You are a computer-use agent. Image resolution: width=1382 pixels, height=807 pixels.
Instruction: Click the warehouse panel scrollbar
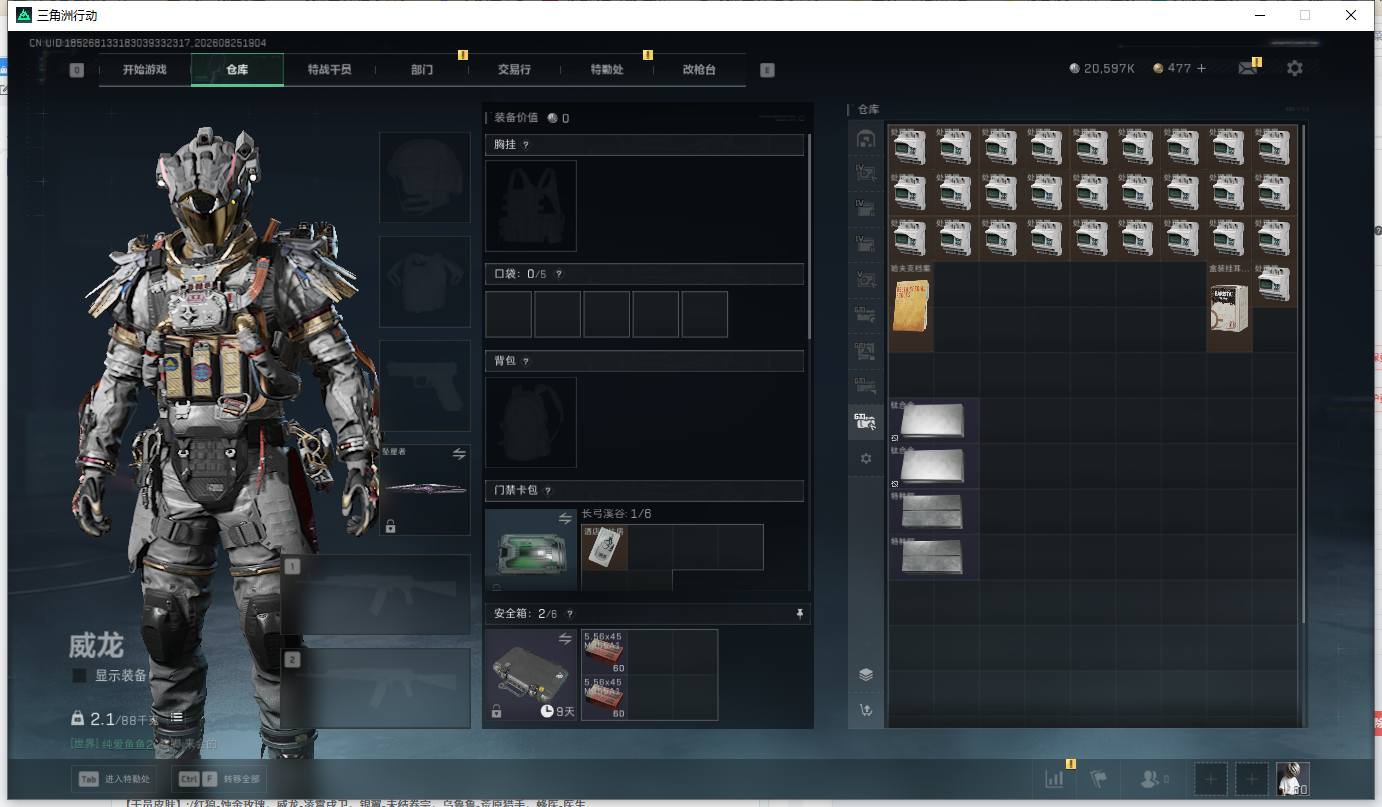point(1304,375)
